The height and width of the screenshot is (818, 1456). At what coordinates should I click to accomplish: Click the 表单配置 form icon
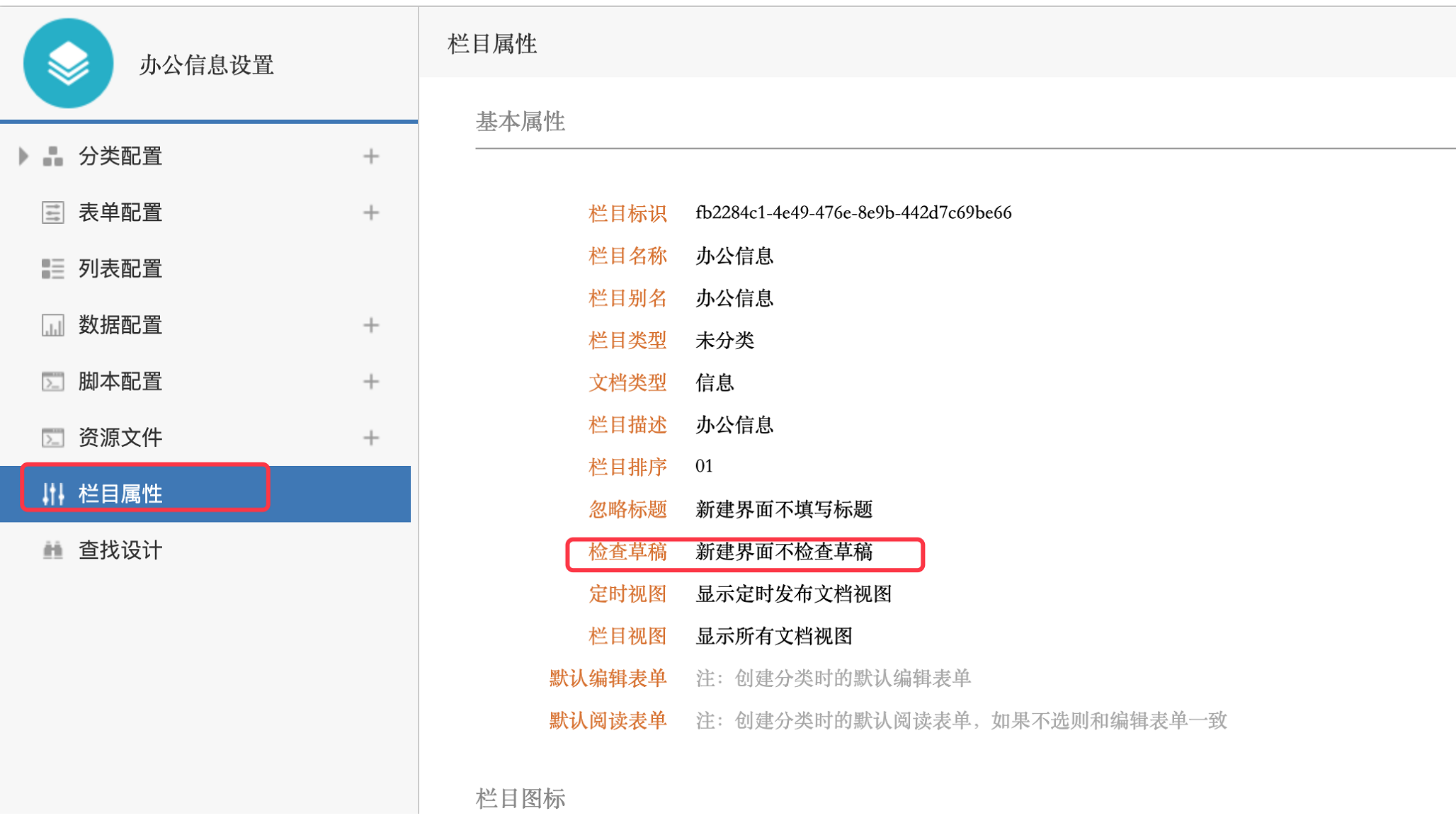coord(53,212)
